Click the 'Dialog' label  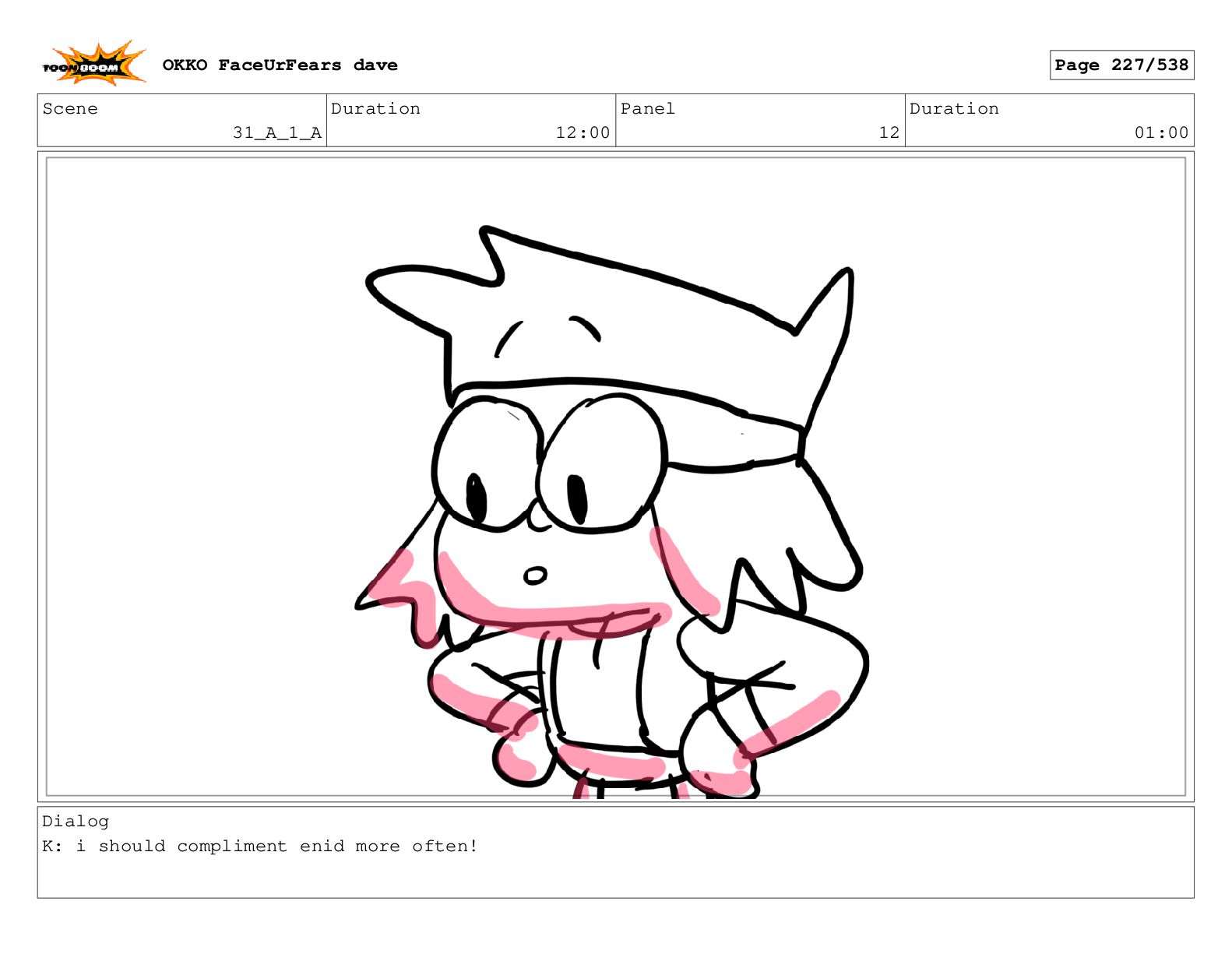[76, 822]
